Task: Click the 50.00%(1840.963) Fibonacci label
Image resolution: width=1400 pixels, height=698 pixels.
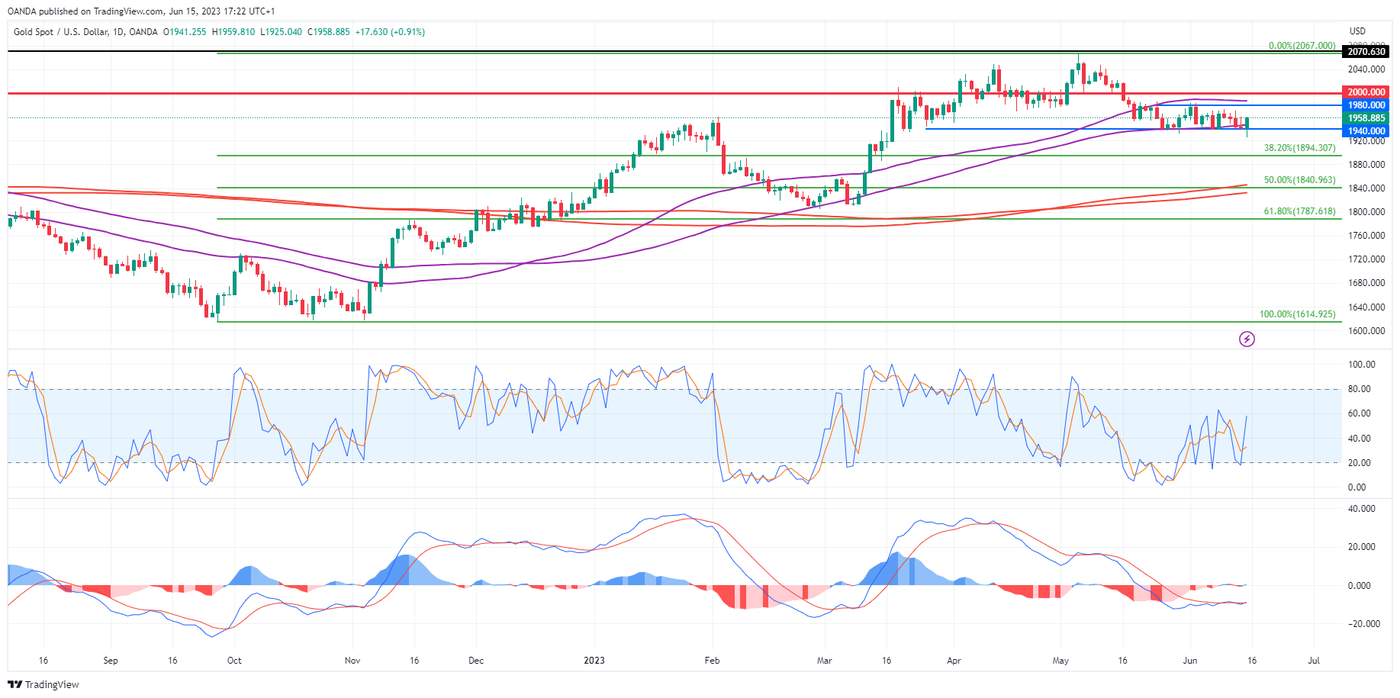Action: 1299,180
